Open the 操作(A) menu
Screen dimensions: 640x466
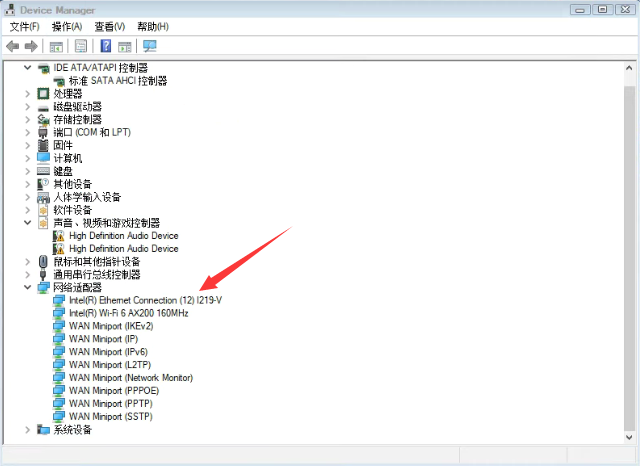click(x=67, y=26)
